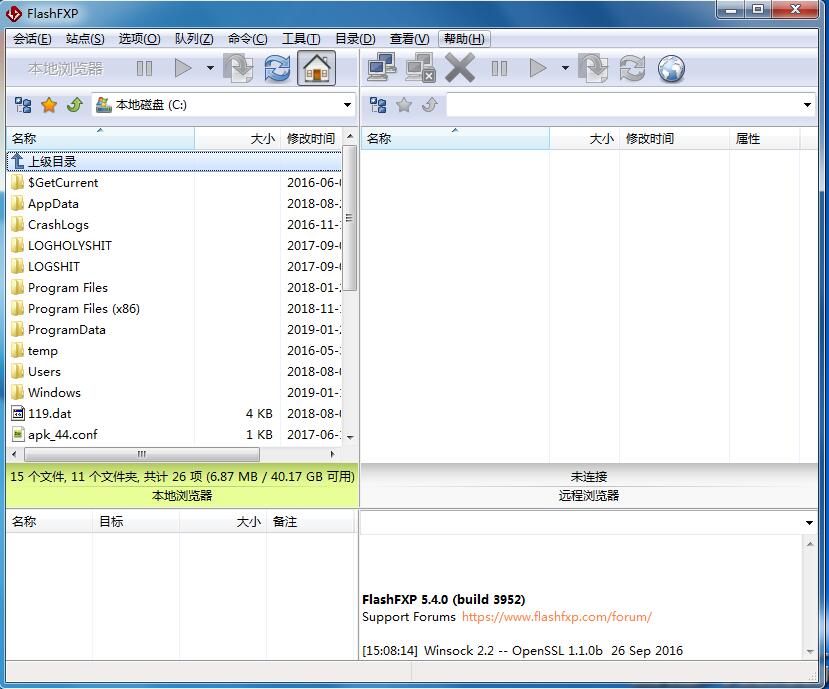Click the local pane refresh icon
Image resolution: width=829 pixels, height=689 pixels.
(x=278, y=68)
